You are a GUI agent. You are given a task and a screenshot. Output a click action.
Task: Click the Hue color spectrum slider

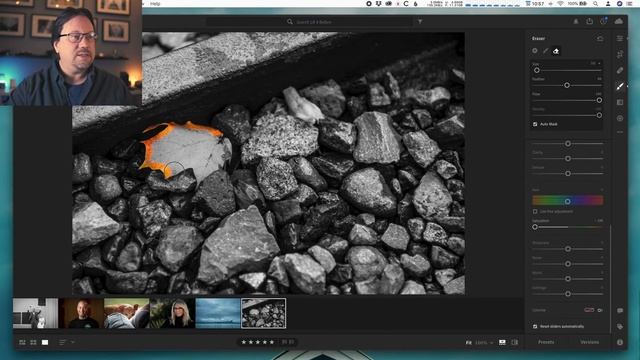[567, 200]
